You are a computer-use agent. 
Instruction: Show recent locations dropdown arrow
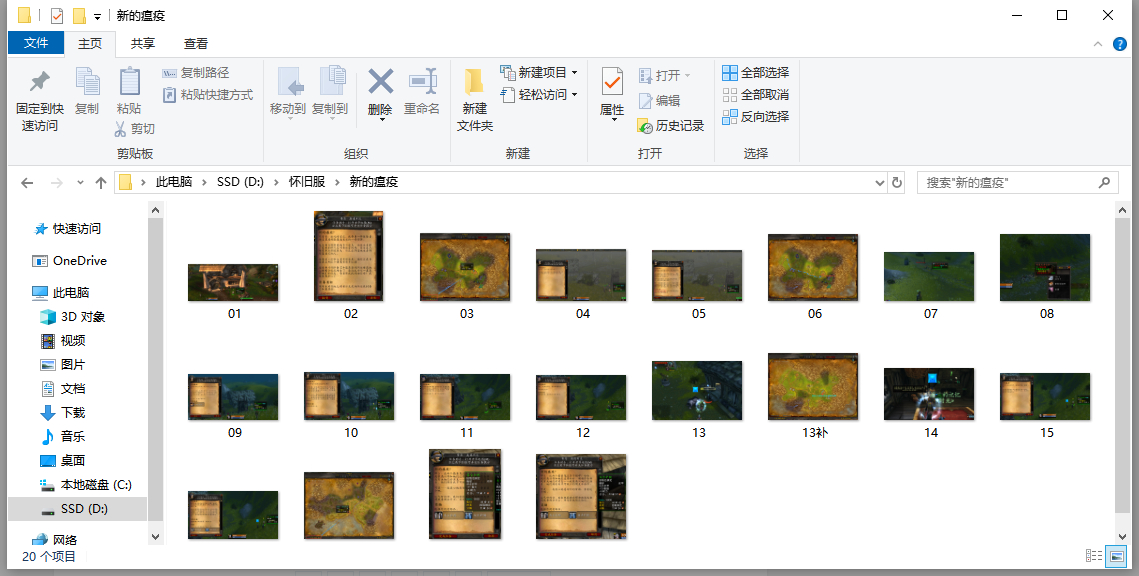(x=80, y=182)
